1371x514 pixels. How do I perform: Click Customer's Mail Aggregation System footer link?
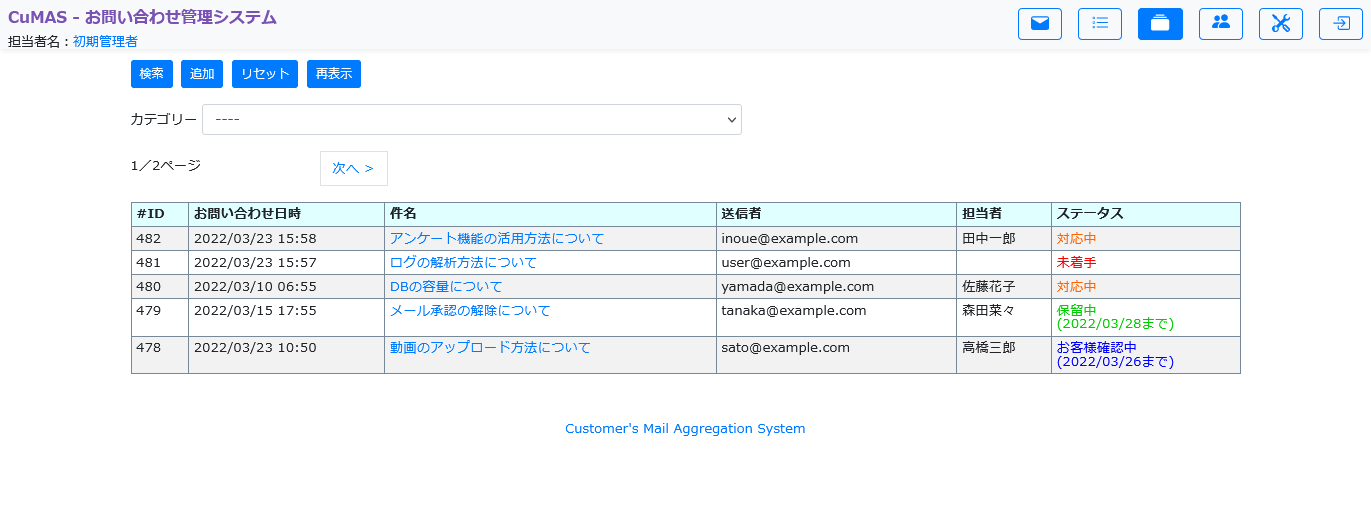coord(685,429)
